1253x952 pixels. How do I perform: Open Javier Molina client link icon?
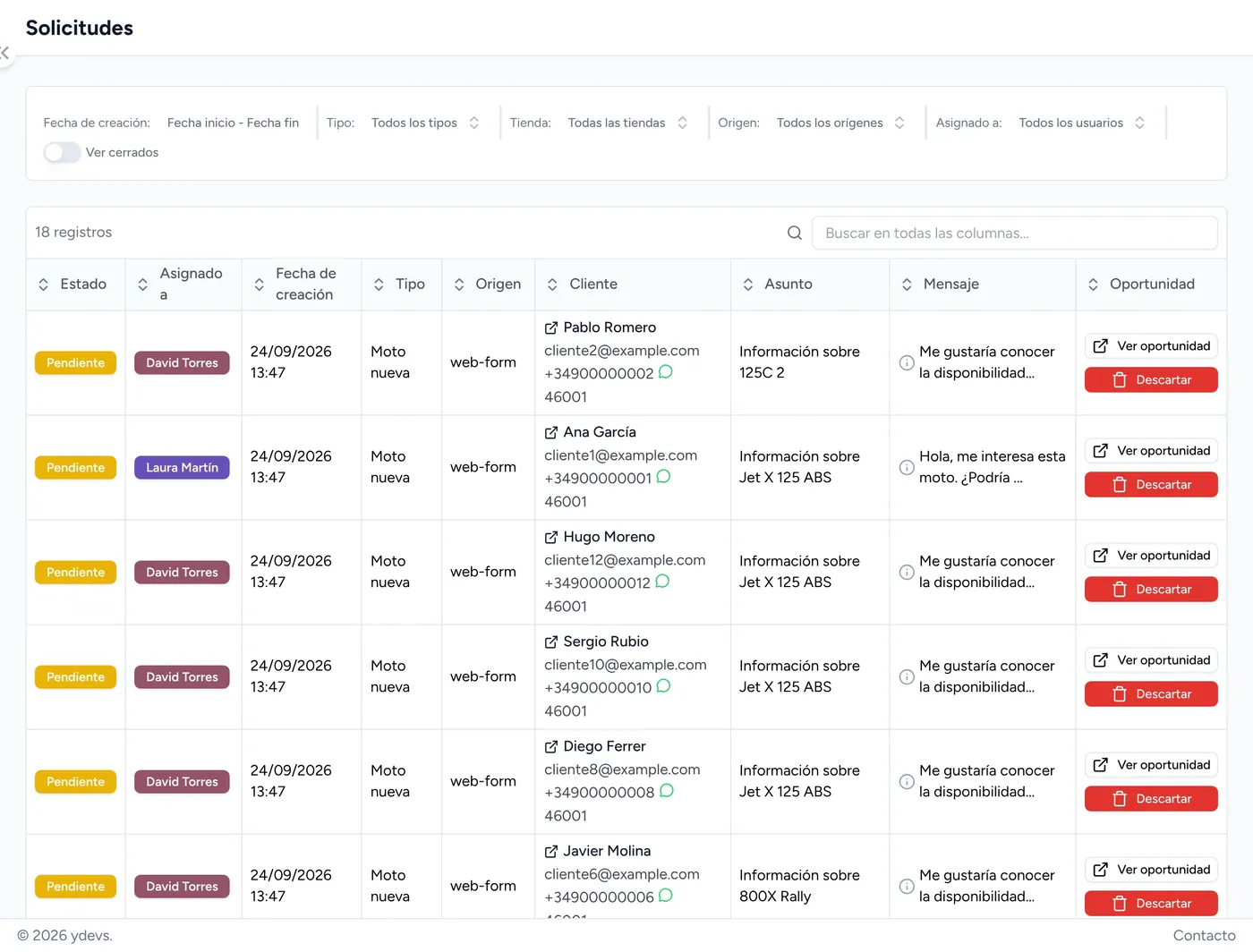pos(551,852)
